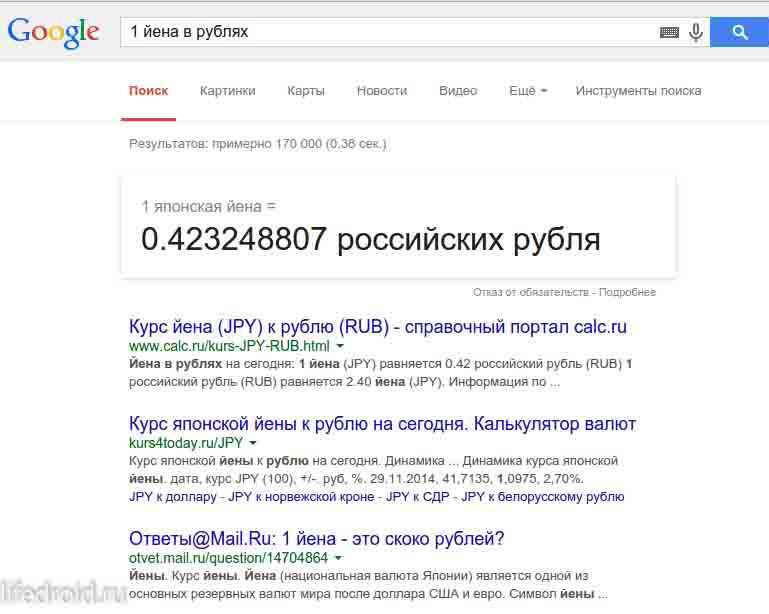Start voice search with microphone icon

coord(695,32)
